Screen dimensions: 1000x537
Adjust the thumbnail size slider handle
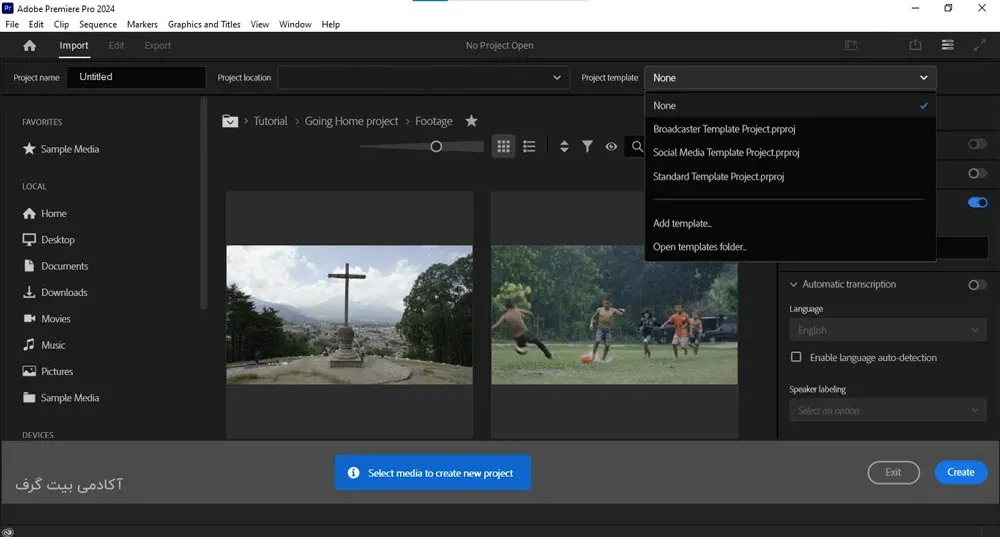[x=436, y=147]
